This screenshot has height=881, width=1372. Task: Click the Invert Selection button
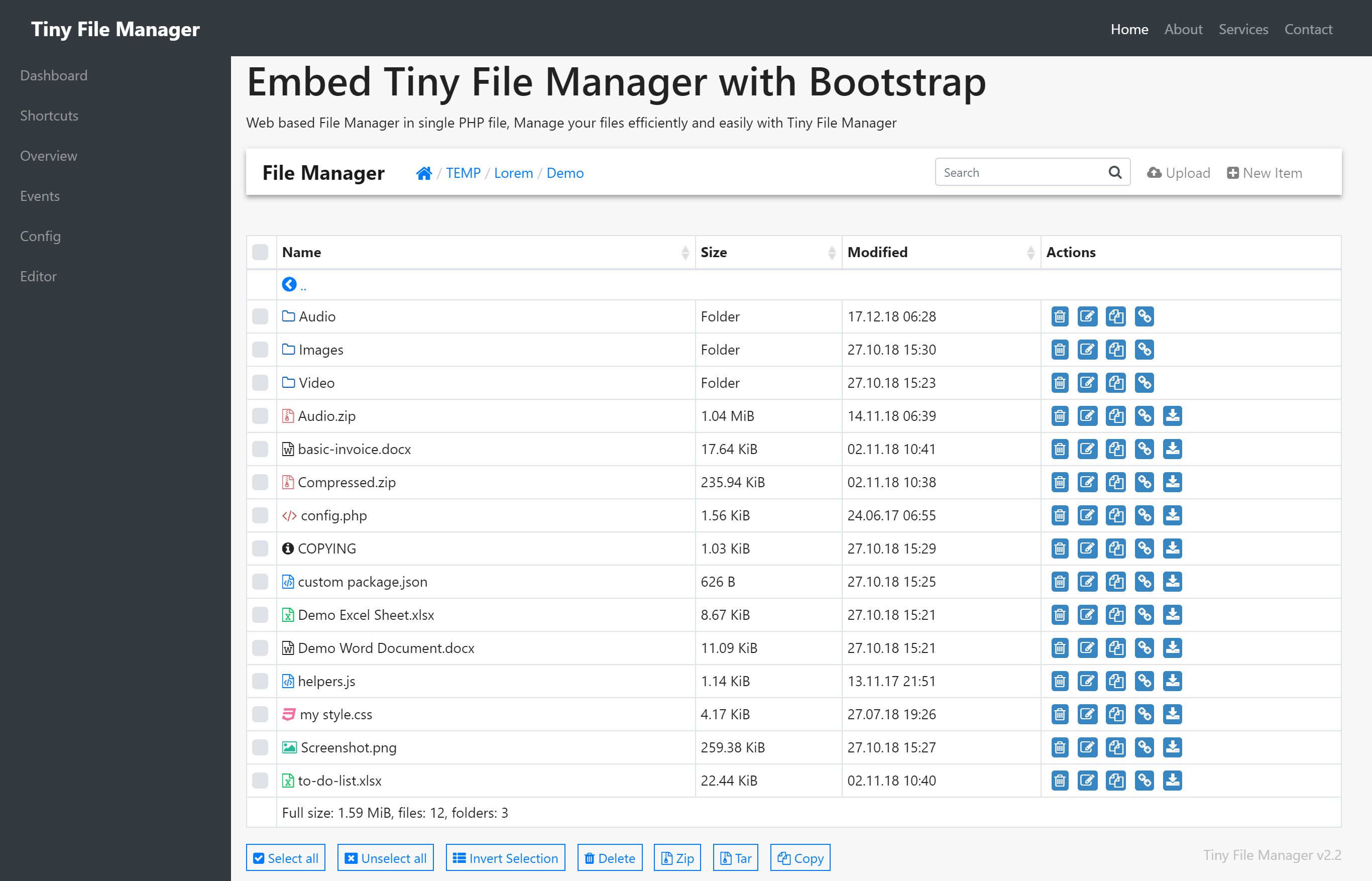pos(506,857)
